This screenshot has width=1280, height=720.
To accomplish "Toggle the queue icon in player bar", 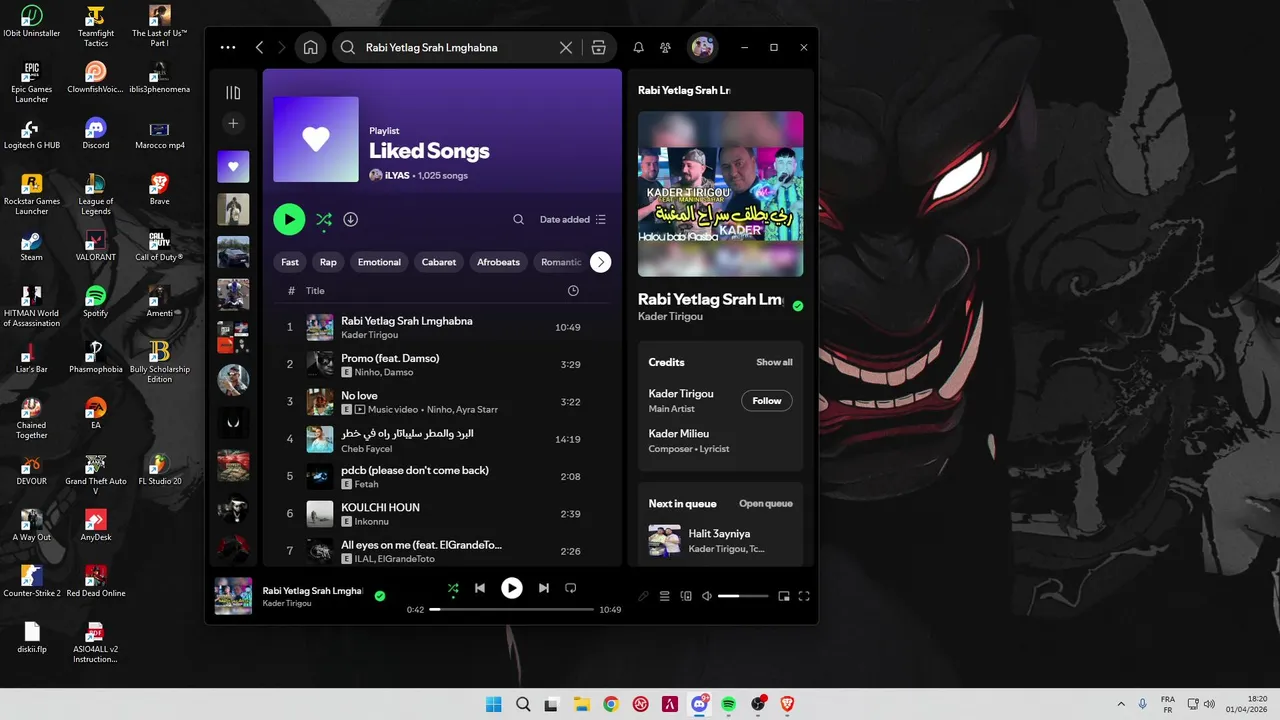I will [x=664, y=596].
